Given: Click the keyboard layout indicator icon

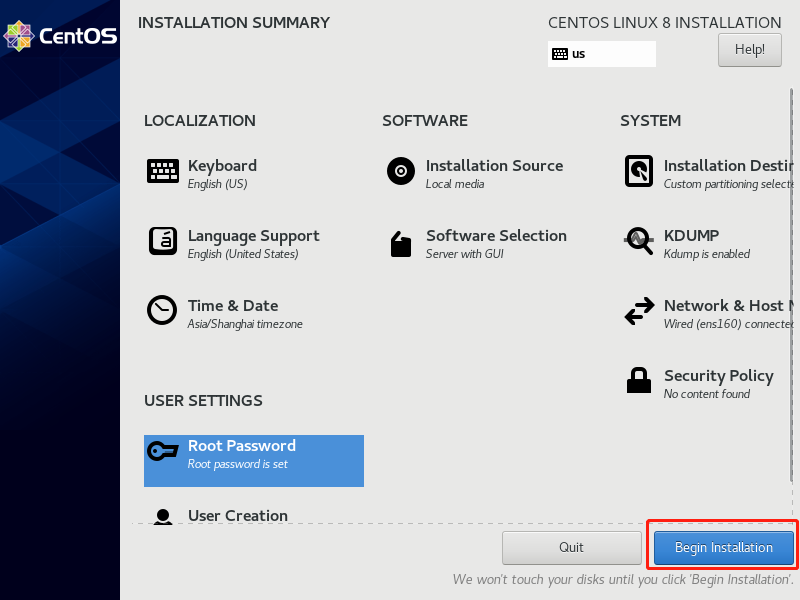Looking at the screenshot, I should (x=560, y=54).
